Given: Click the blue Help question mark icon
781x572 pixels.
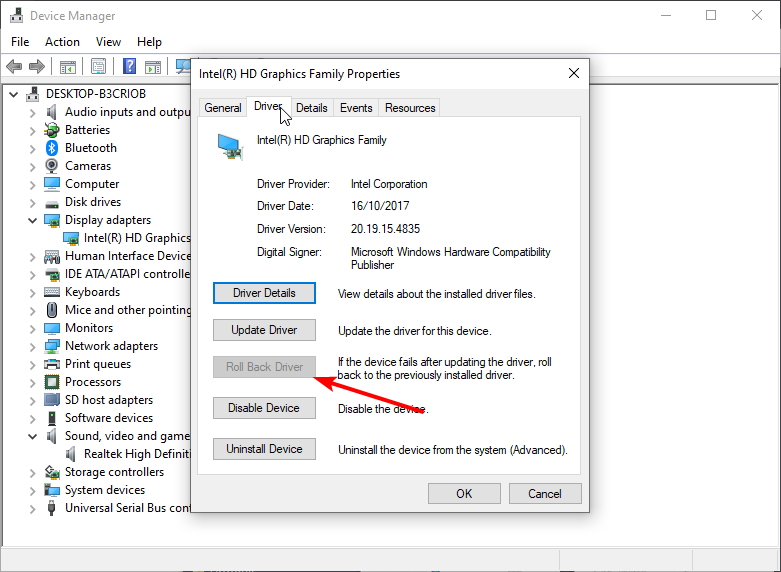Looking at the screenshot, I should point(130,66).
